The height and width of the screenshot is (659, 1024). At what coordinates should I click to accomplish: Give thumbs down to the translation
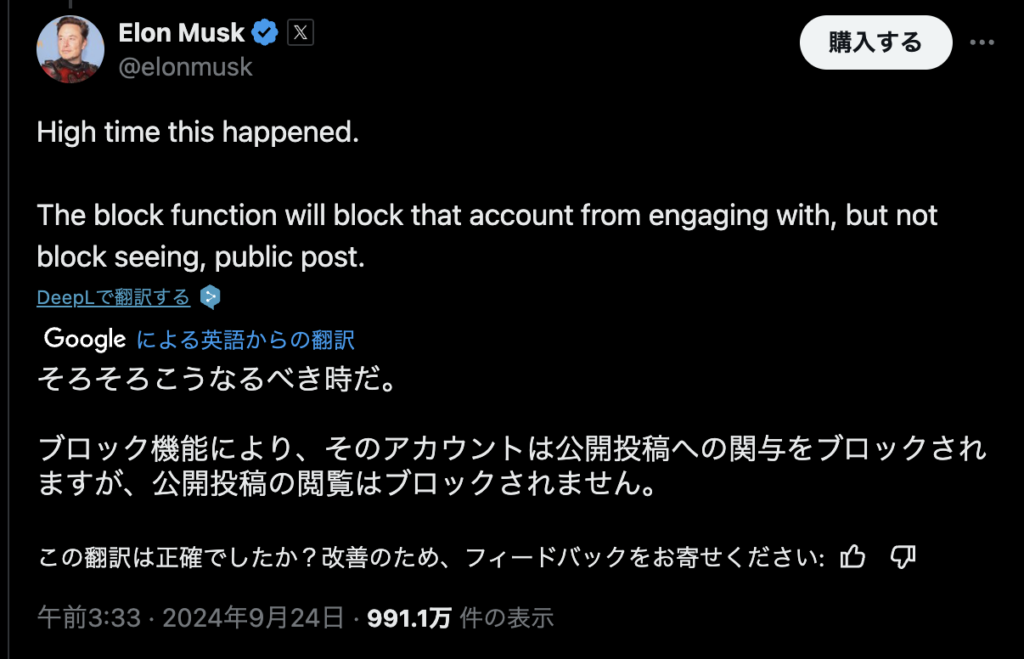903,557
